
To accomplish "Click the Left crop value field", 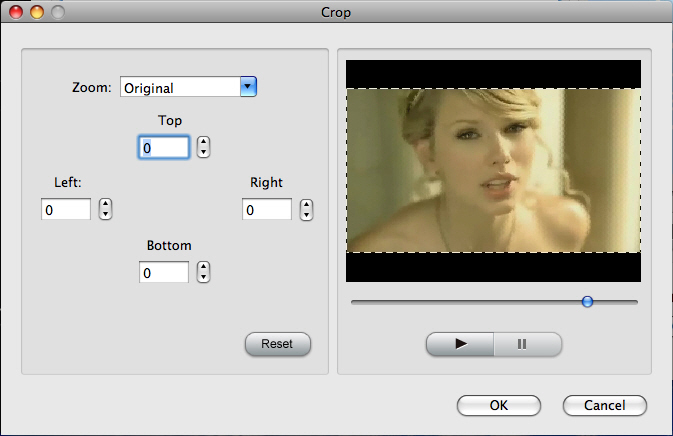I will (x=66, y=209).
